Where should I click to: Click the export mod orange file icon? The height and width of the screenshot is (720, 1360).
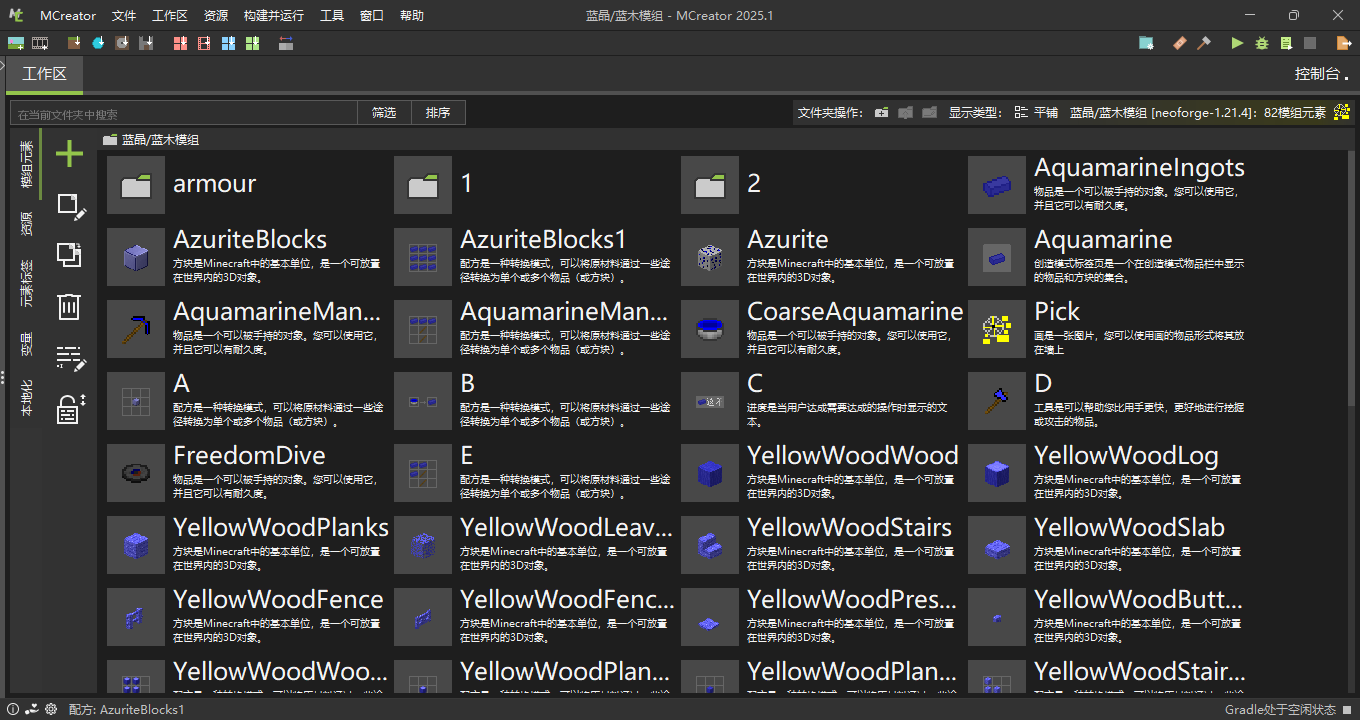[x=1344, y=43]
